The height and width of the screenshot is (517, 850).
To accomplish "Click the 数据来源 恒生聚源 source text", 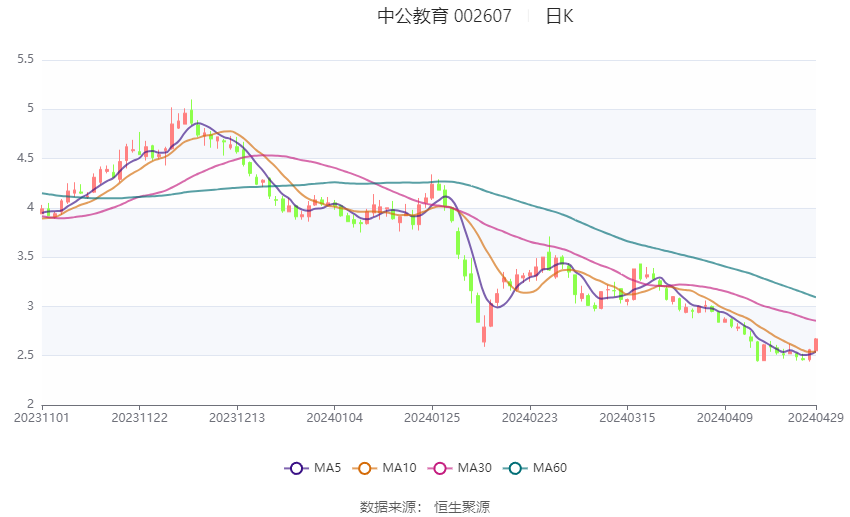I will click(x=425, y=507).
